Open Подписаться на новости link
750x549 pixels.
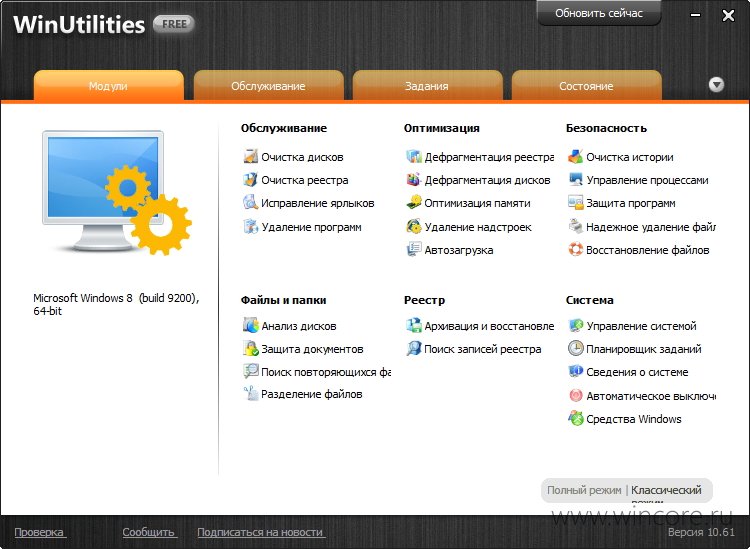click(x=260, y=532)
